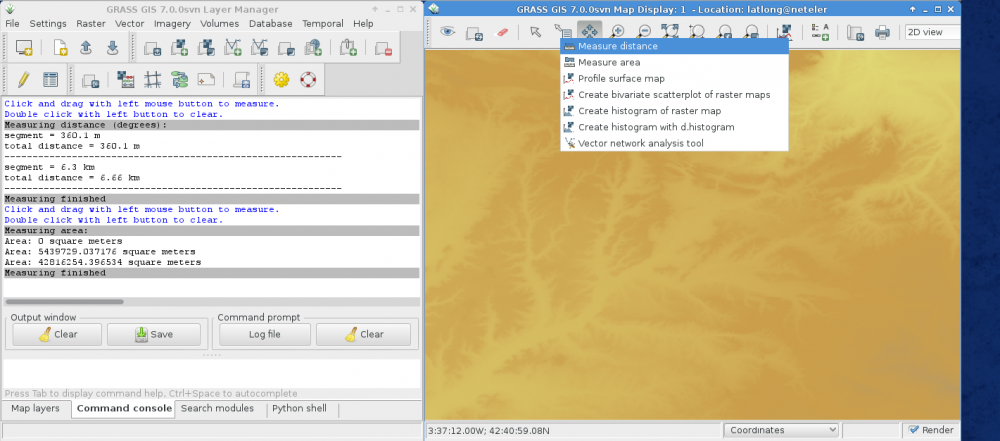Viewport: 1000px width, 441px height.
Task: Open the File menu
Action: click(x=12, y=24)
